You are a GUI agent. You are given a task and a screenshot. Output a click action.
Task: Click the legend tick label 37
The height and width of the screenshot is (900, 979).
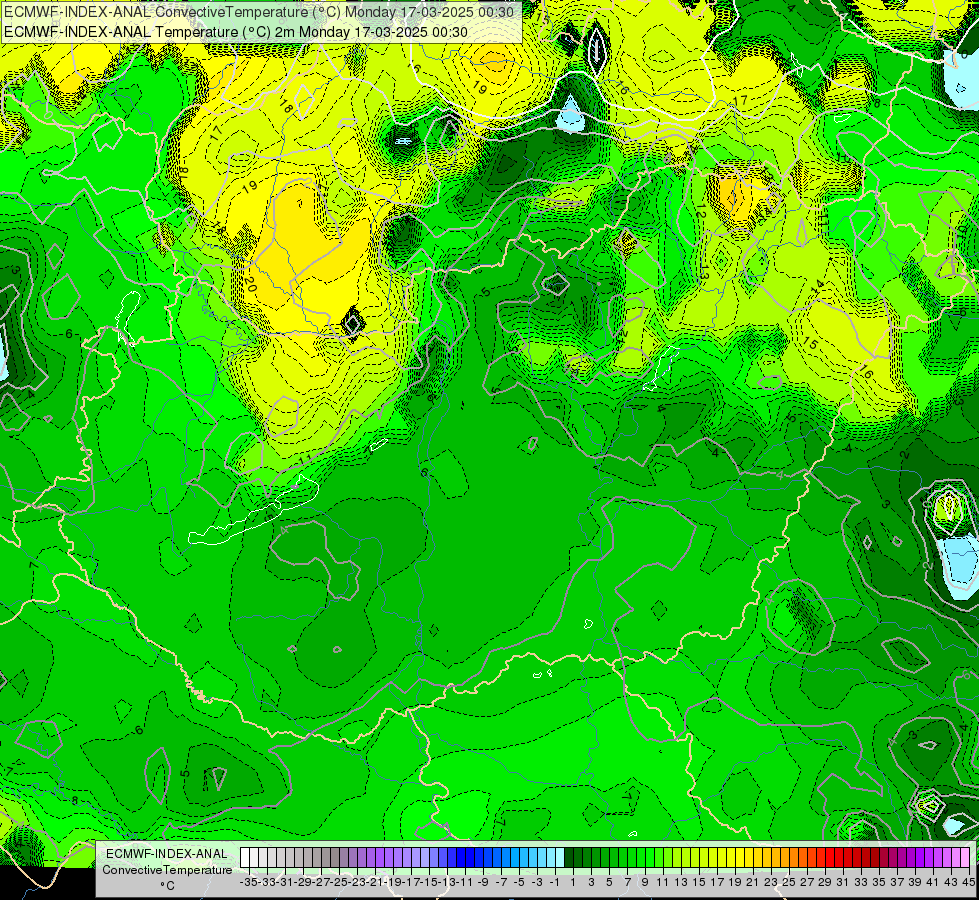(897, 882)
